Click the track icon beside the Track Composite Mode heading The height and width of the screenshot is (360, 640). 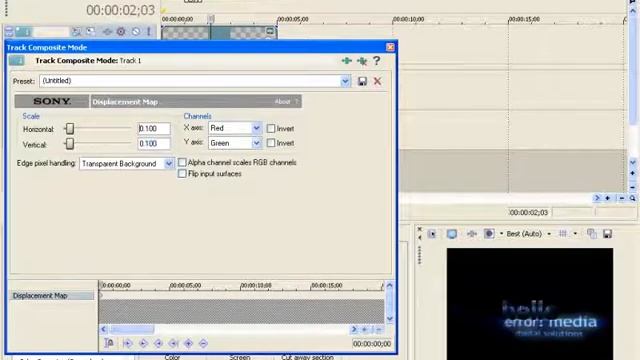16,60
